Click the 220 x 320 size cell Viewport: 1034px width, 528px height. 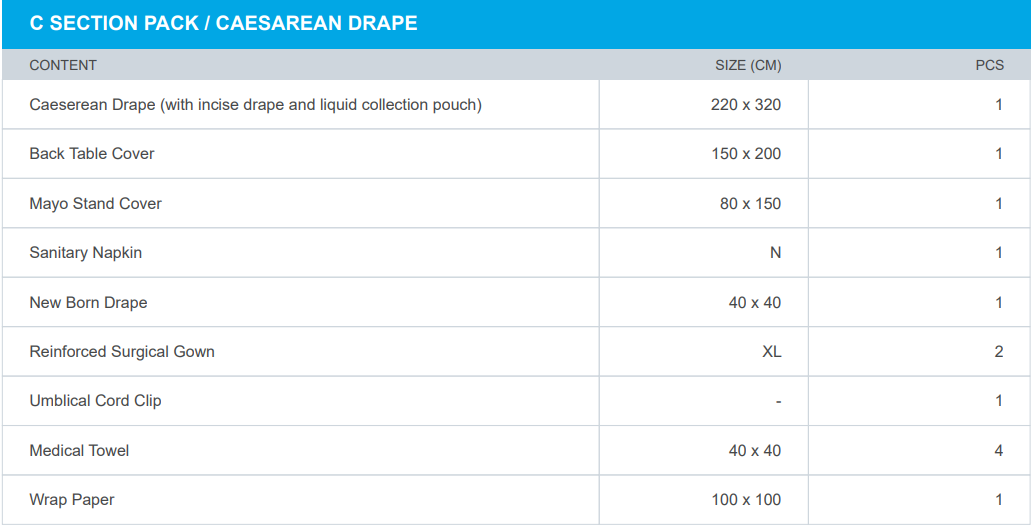746,104
